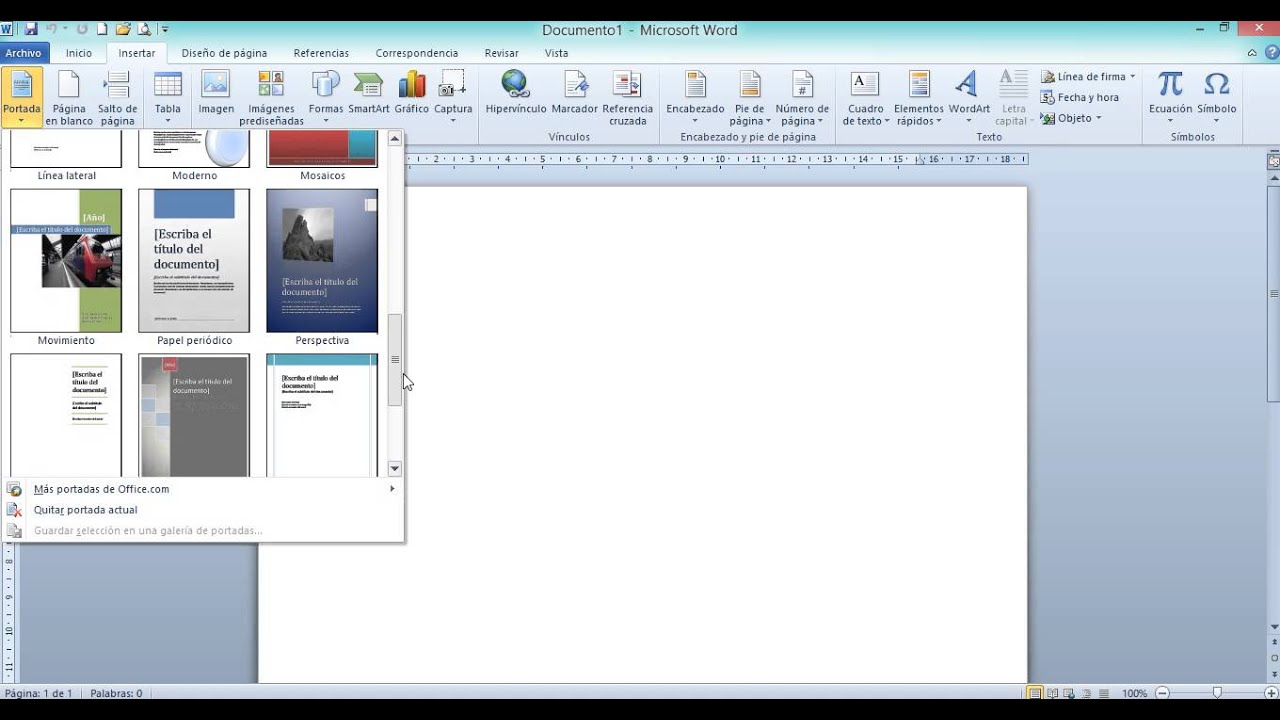Open Customize Quick Access Toolbar dropdown
This screenshot has width=1280, height=720.
(x=165, y=29)
